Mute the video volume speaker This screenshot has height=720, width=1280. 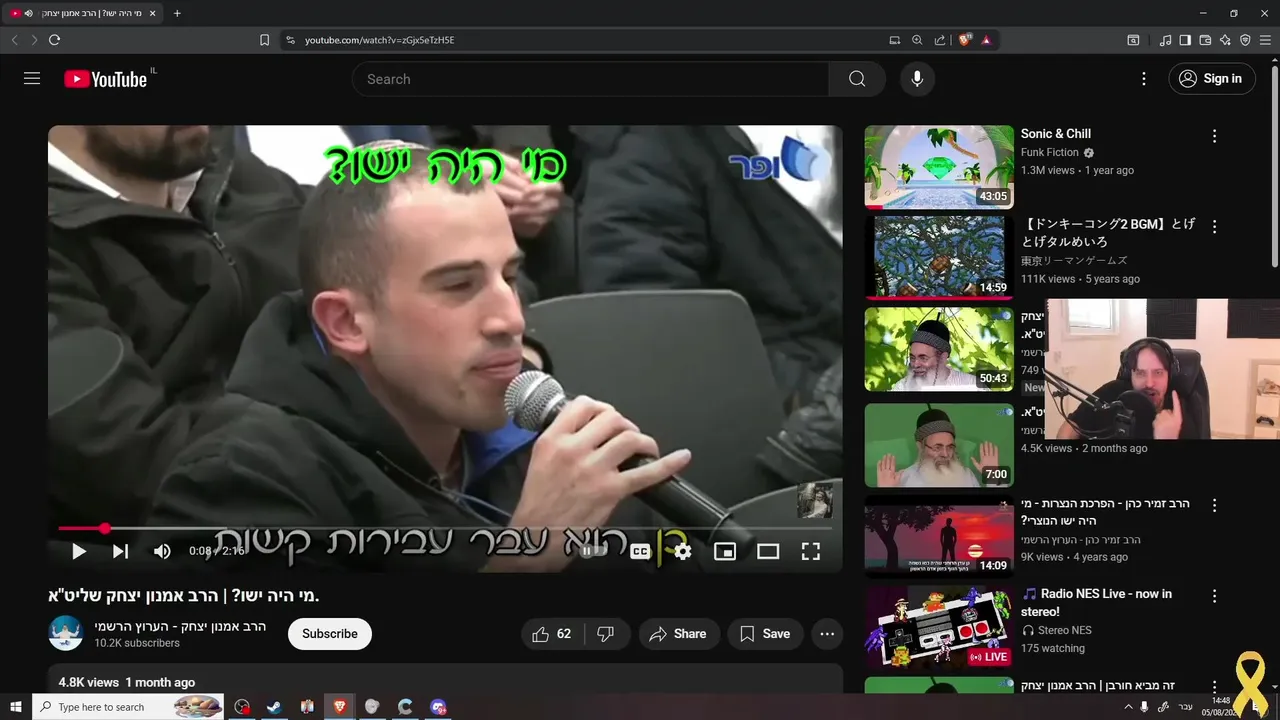(x=162, y=551)
